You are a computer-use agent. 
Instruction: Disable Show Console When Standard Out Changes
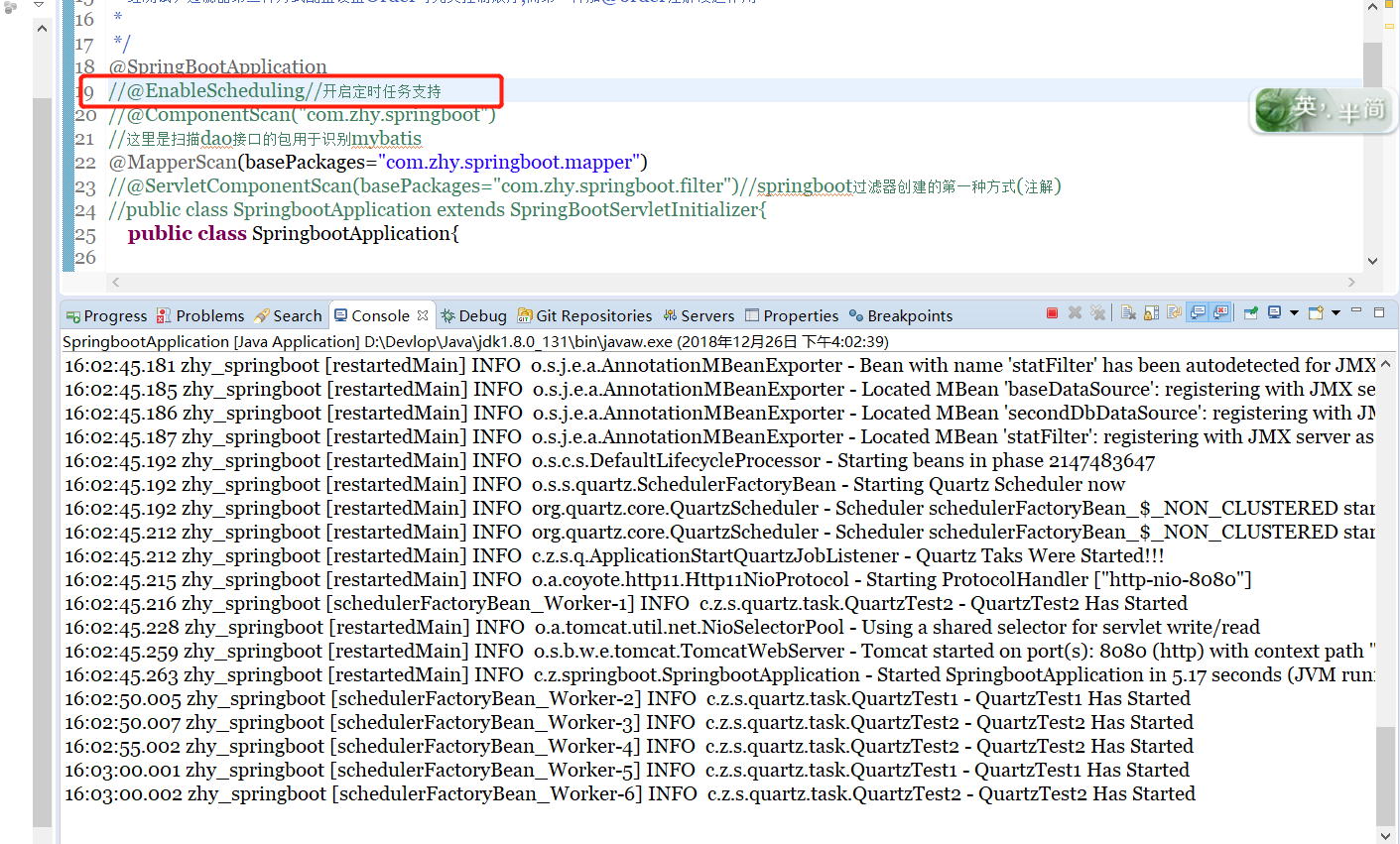(x=1196, y=312)
